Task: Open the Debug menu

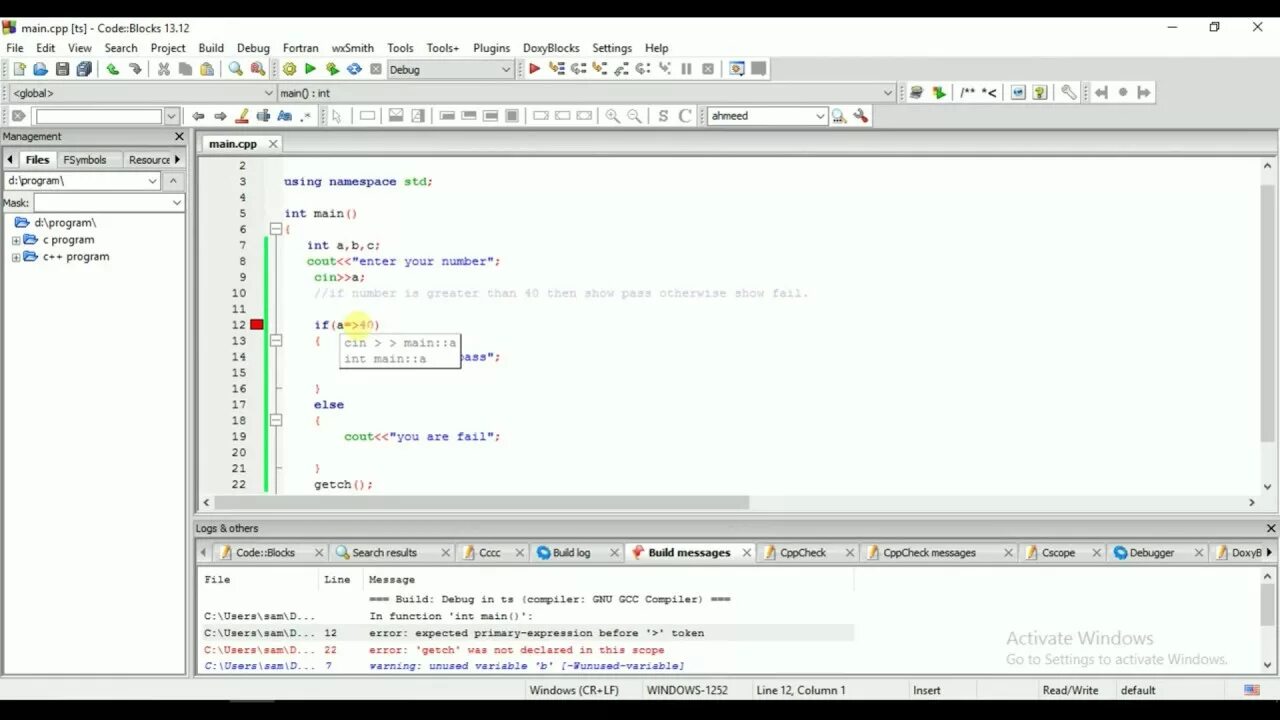Action: [253, 48]
